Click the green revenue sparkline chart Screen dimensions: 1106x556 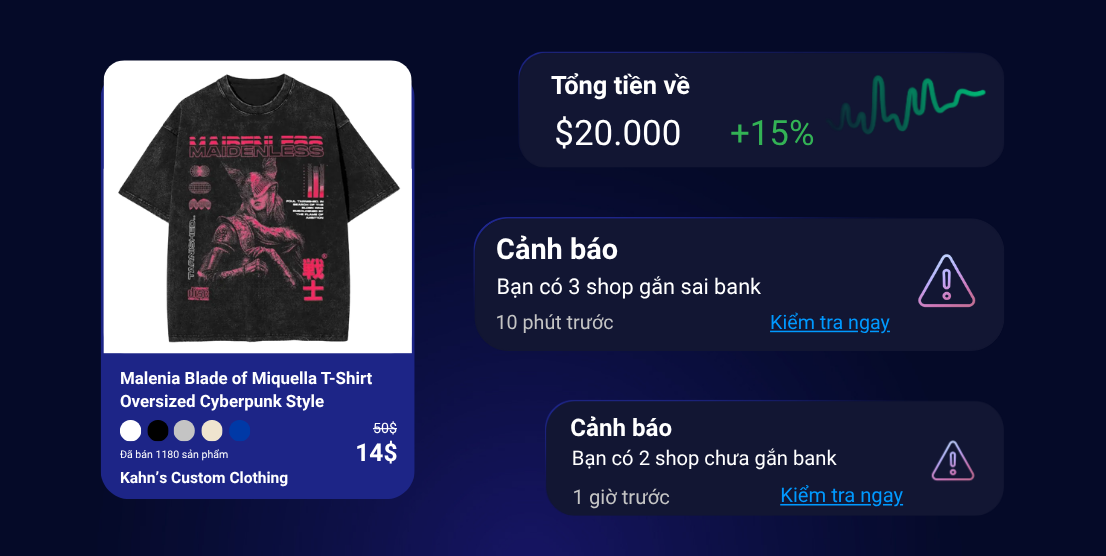(x=908, y=104)
